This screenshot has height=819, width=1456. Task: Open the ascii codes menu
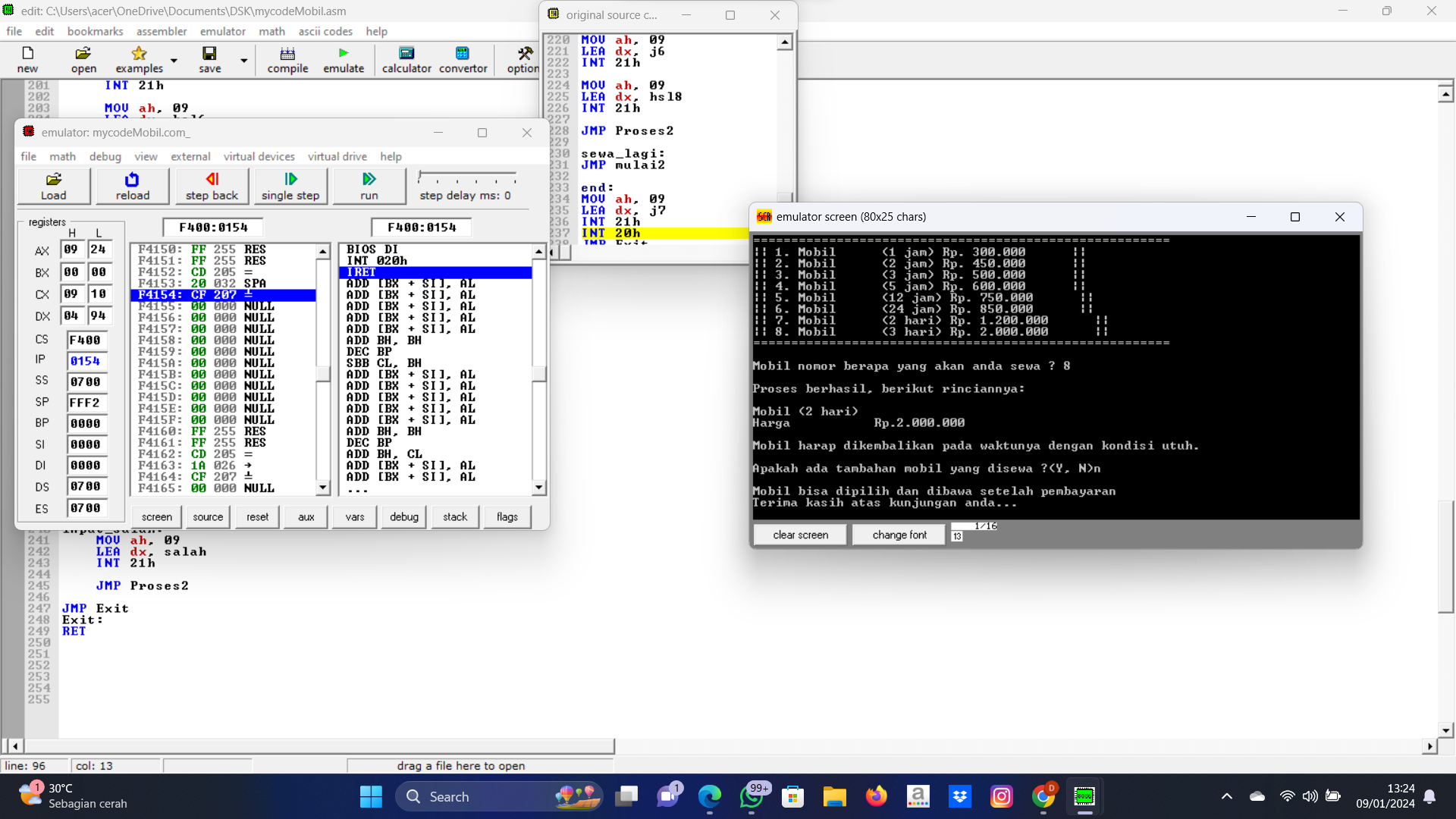[x=325, y=31]
